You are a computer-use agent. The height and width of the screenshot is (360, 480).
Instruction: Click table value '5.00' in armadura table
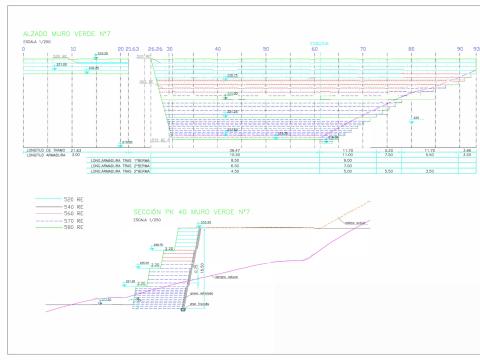tap(348, 171)
